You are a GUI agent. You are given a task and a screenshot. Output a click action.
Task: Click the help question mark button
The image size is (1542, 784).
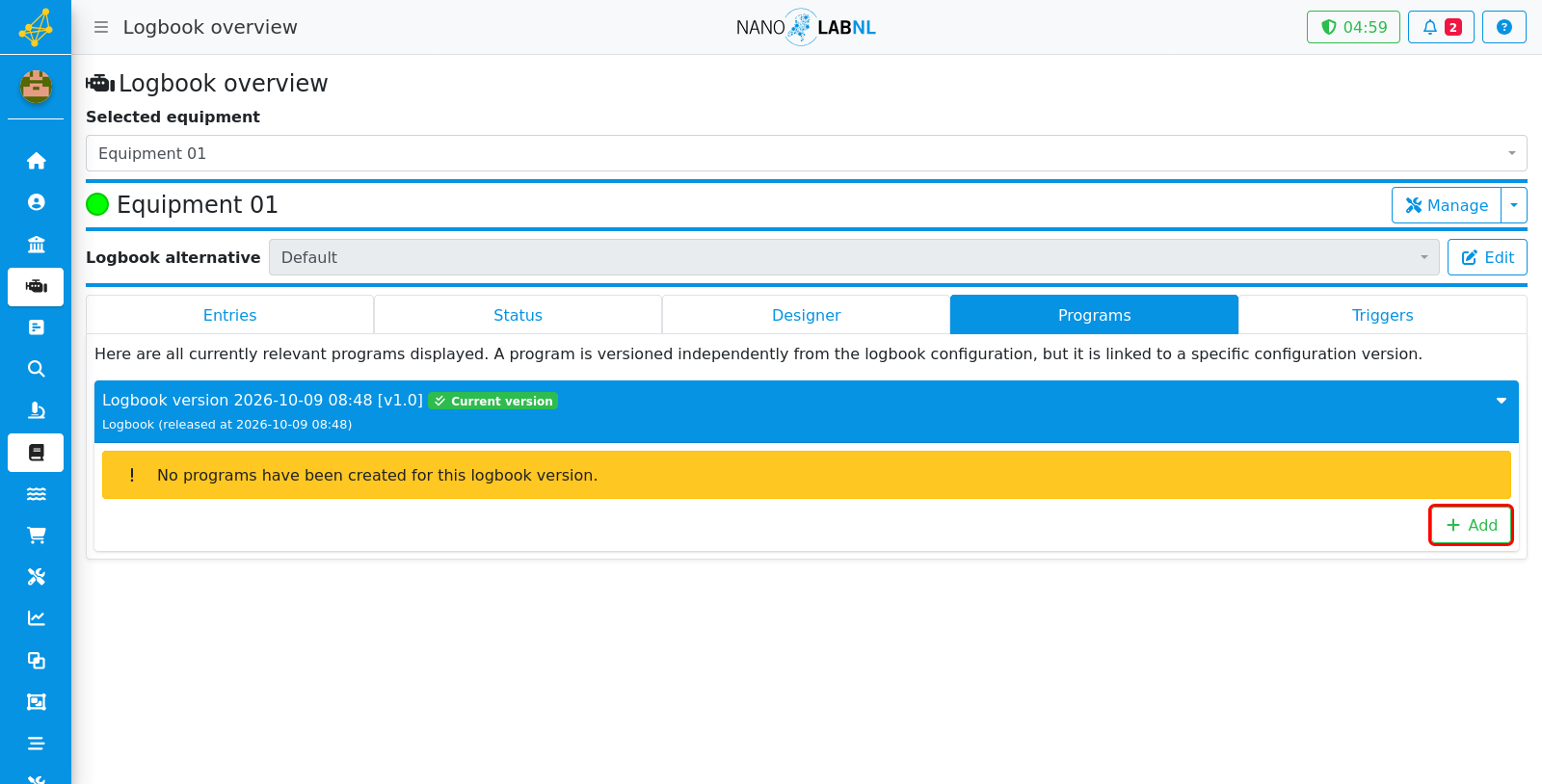[x=1503, y=27]
